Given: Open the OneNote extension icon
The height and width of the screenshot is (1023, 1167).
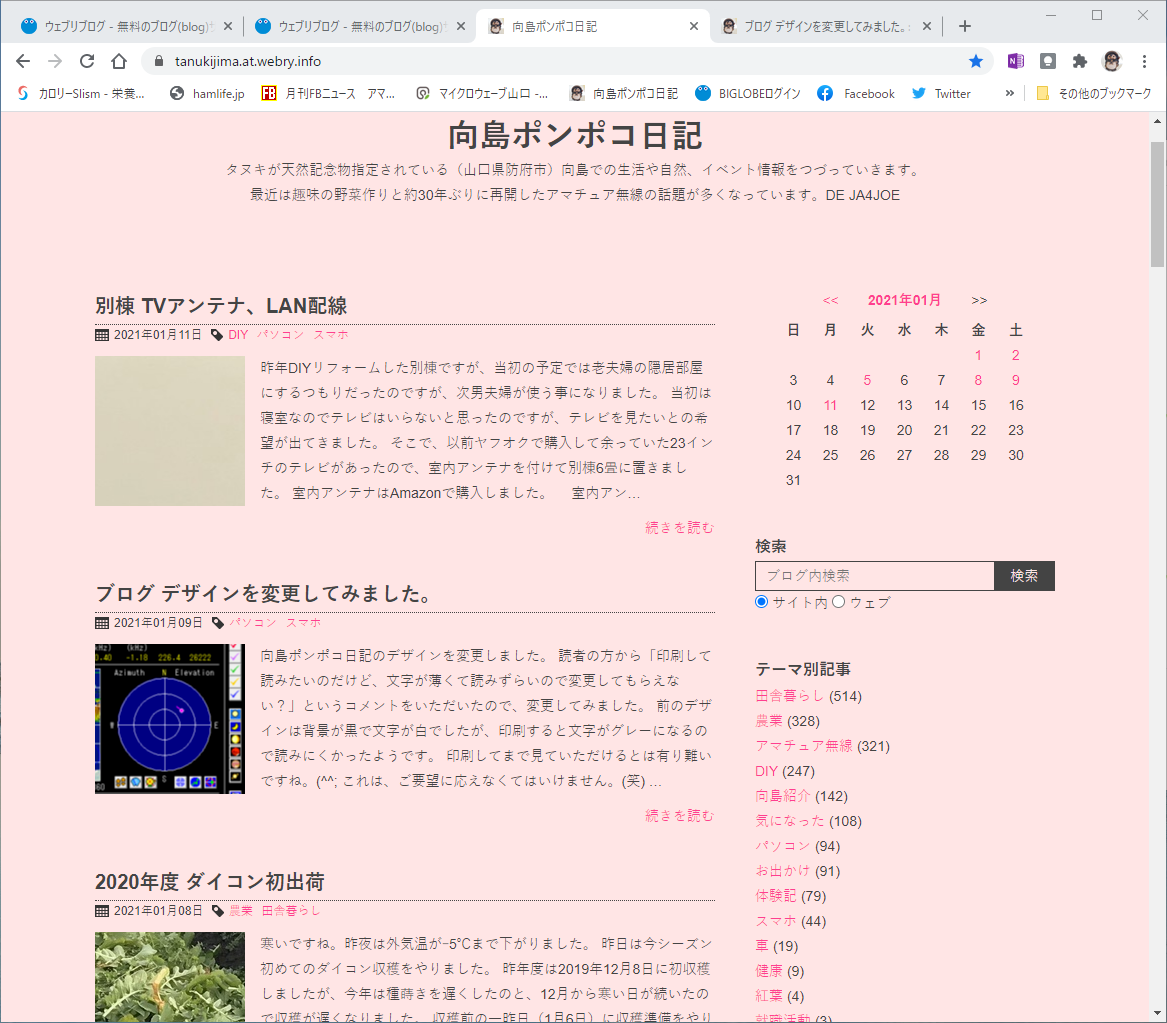Looking at the screenshot, I should tap(1015, 61).
